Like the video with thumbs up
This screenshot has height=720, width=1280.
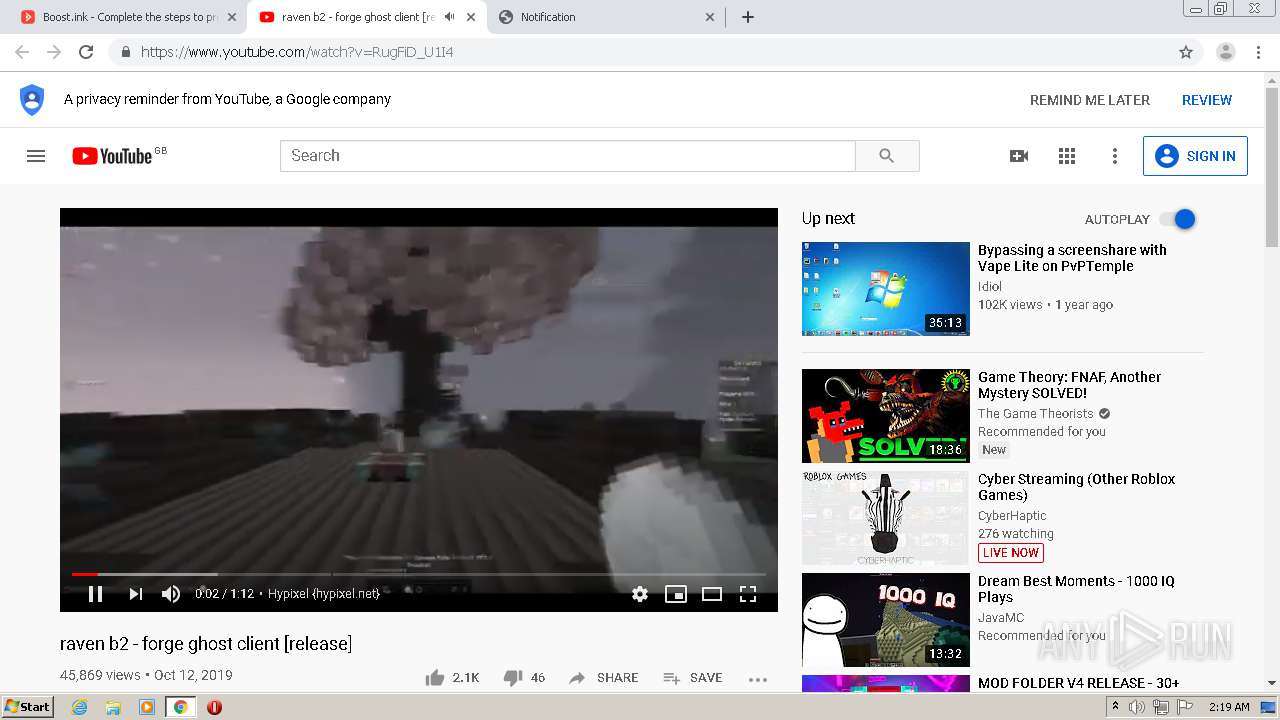coord(453,678)
